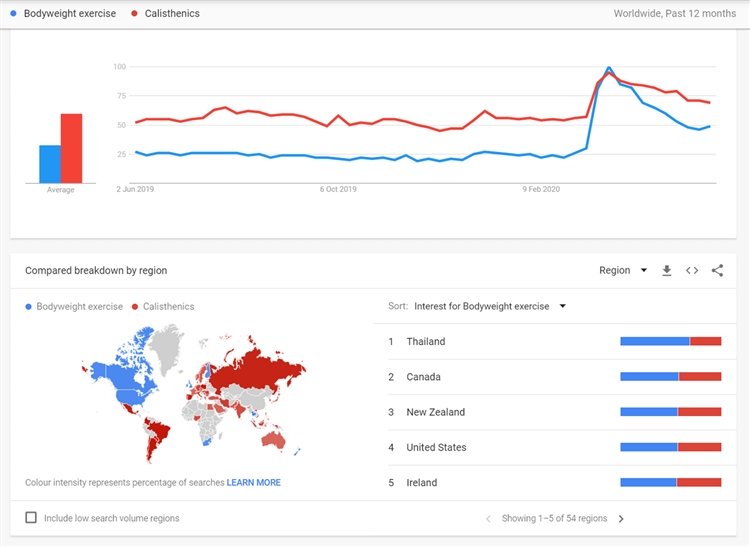Image resolution: width=750 pixels, height=547 pixels.
Task: Click the blue Average bar
Action: pyautogui.click(x=50, y=164)
